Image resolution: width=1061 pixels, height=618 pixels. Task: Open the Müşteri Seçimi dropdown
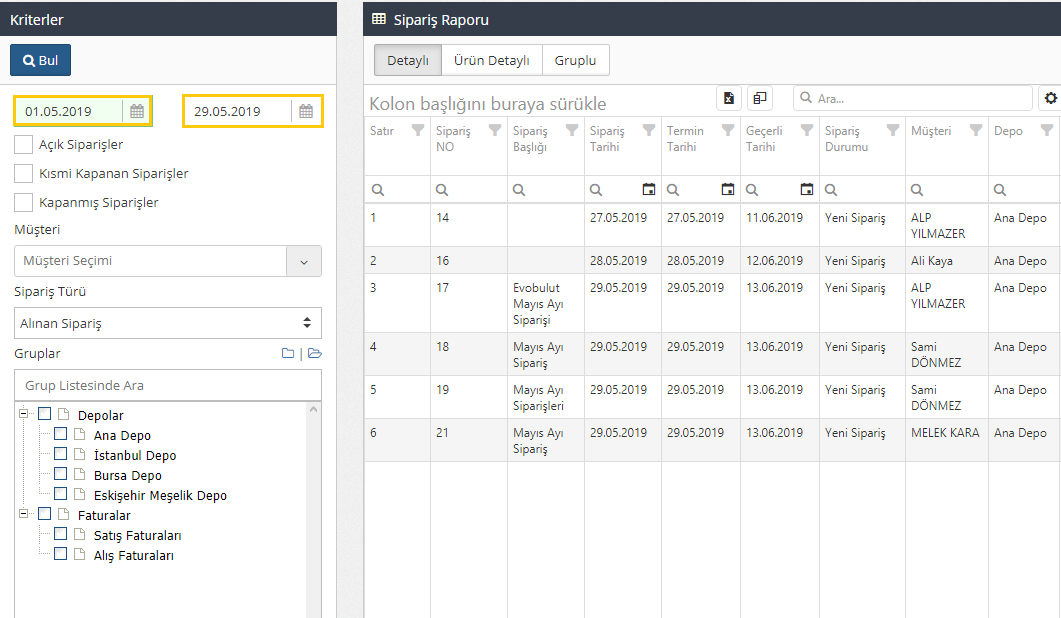(304, 261)
